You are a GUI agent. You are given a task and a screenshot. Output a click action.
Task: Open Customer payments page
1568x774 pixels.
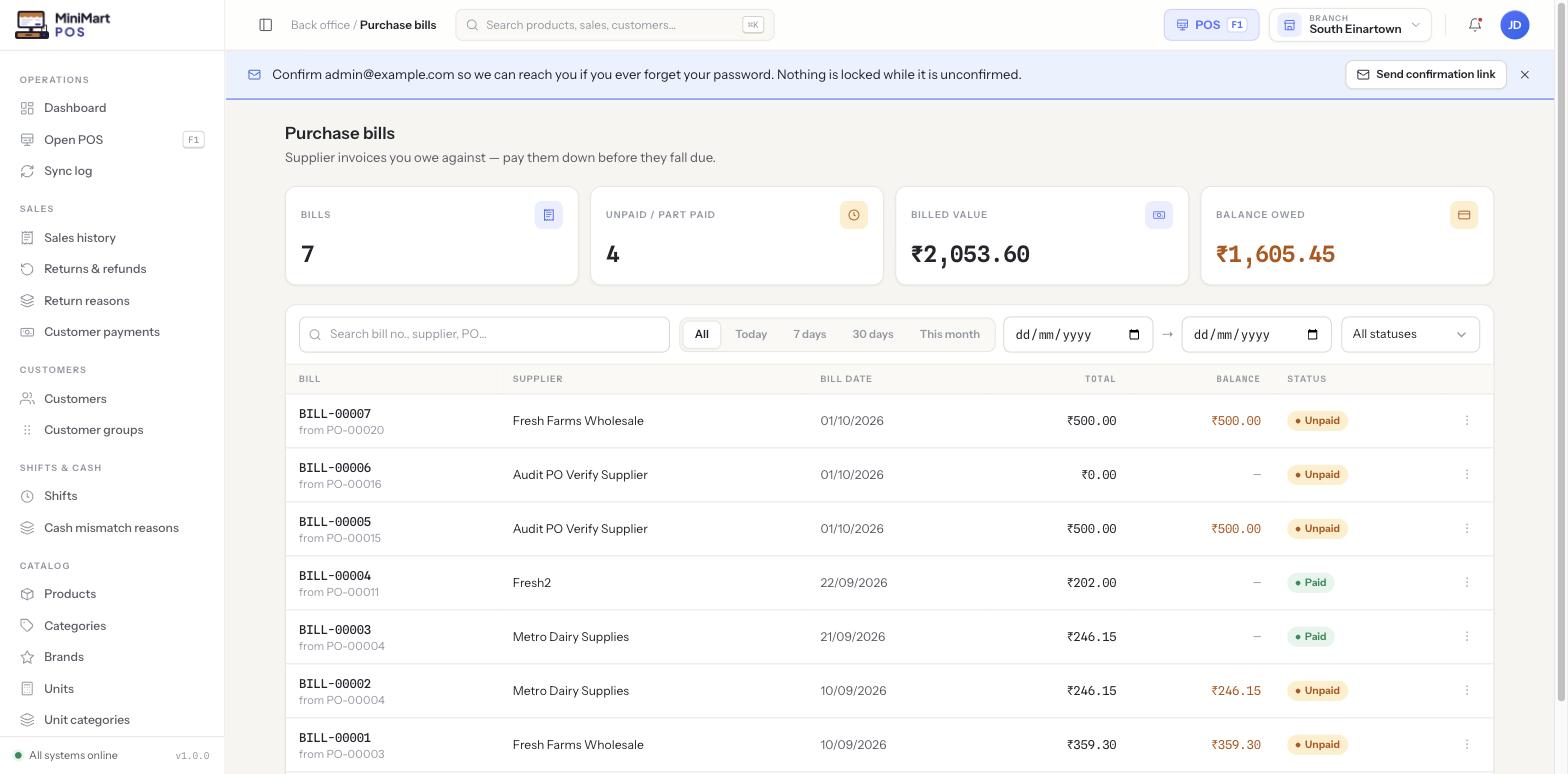(x=112, y=332)
